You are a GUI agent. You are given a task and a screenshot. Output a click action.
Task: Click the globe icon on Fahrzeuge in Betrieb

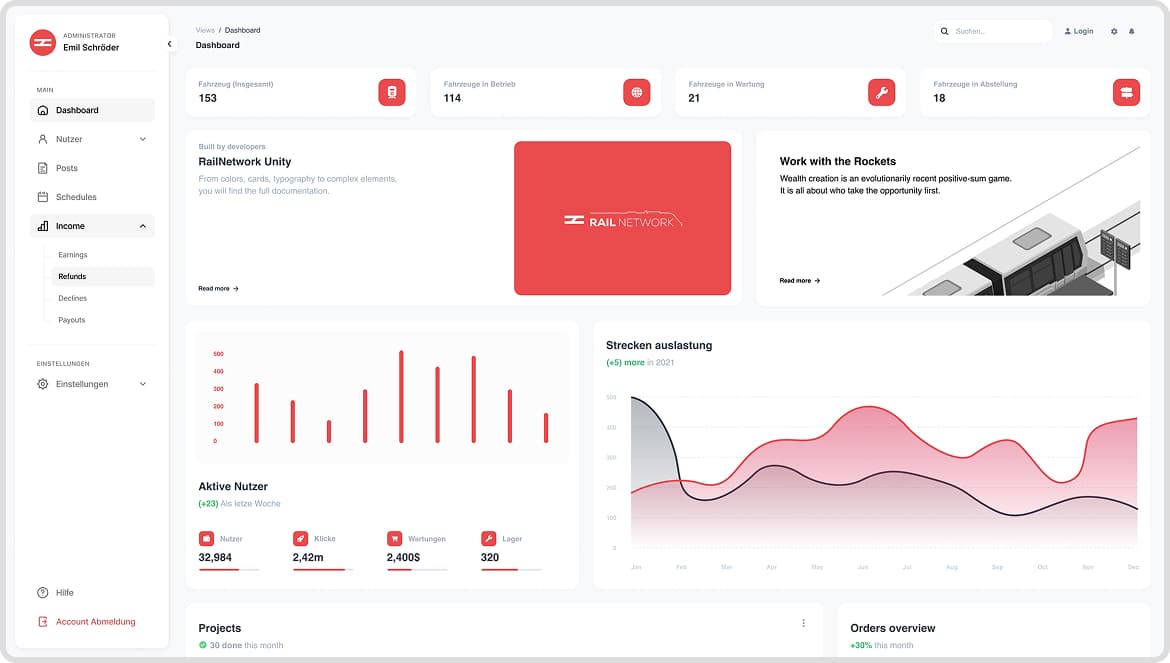pyautogui.click(x=637, y=91)
